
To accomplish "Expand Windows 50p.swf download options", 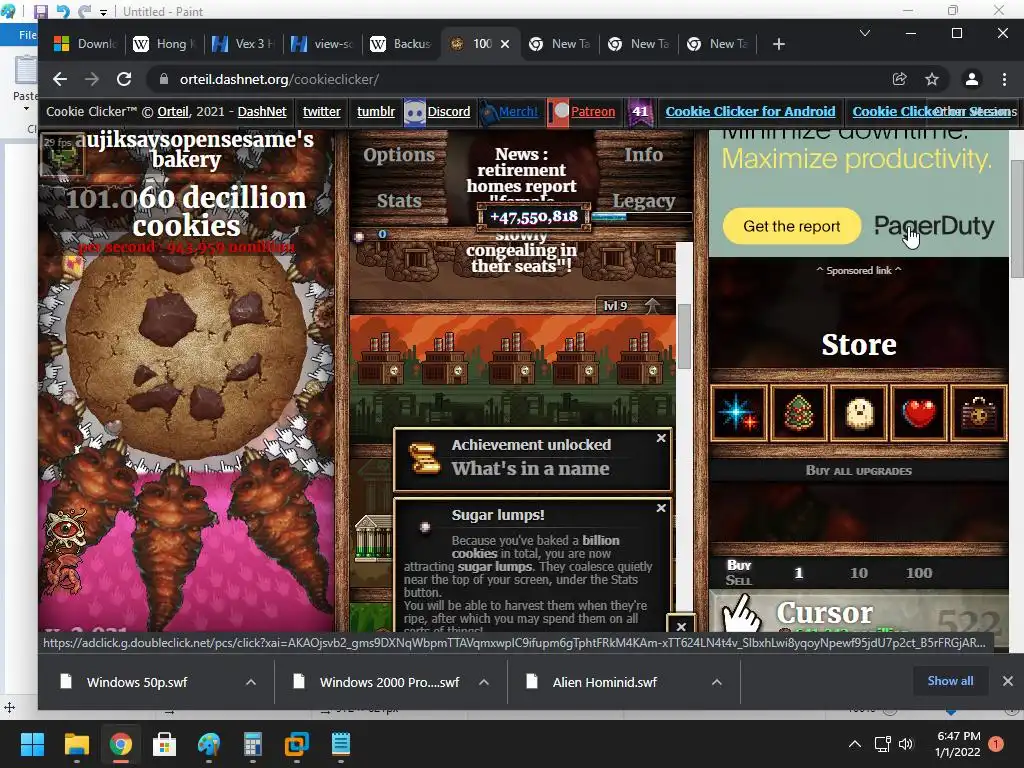I will 251,682.
